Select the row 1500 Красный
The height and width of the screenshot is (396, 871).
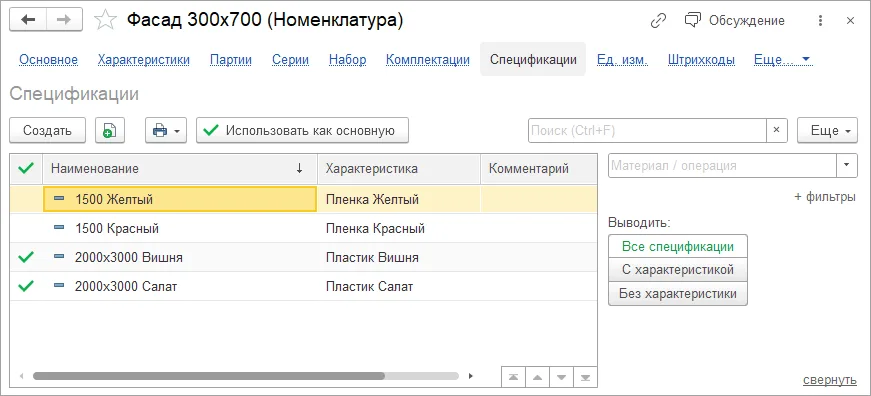point(303,228)
